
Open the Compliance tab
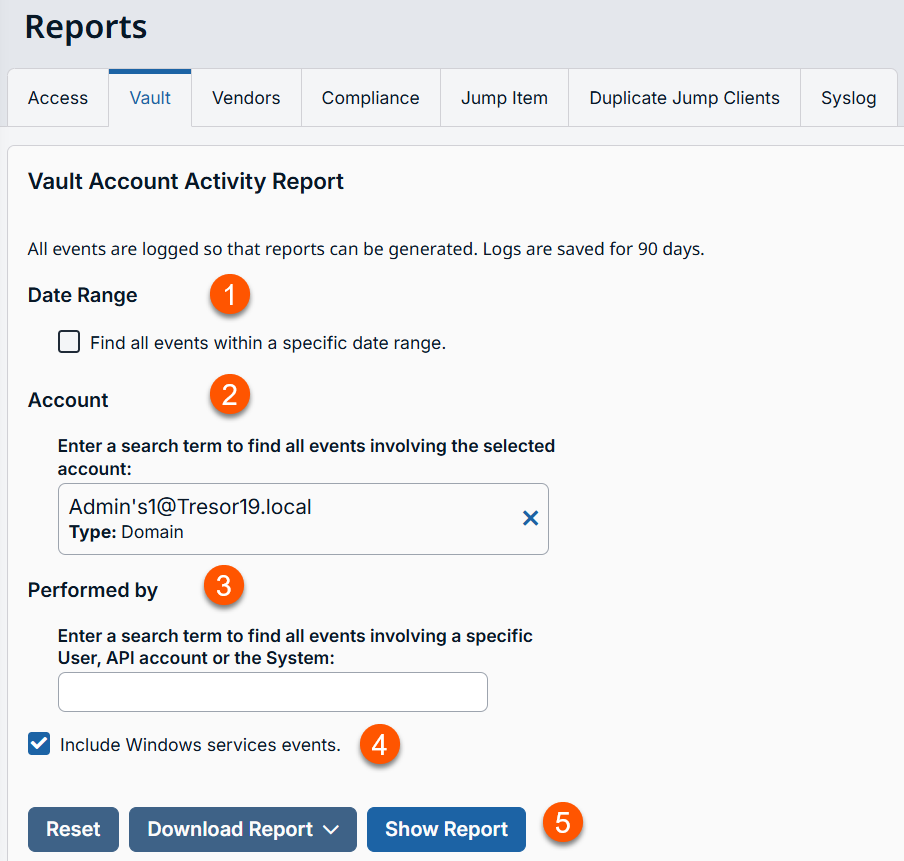(371, 98)
